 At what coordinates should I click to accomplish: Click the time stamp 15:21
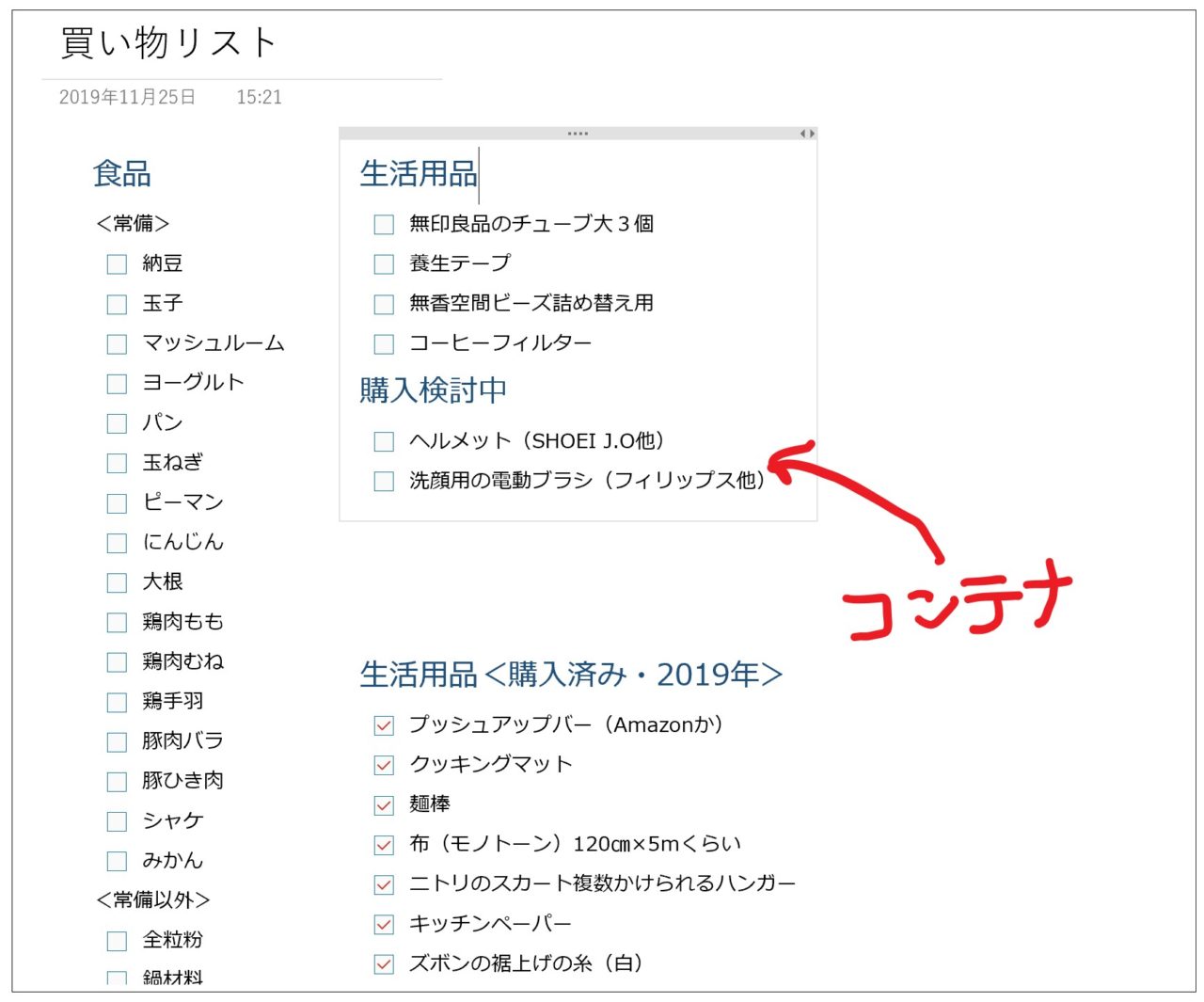pos(259,97)
